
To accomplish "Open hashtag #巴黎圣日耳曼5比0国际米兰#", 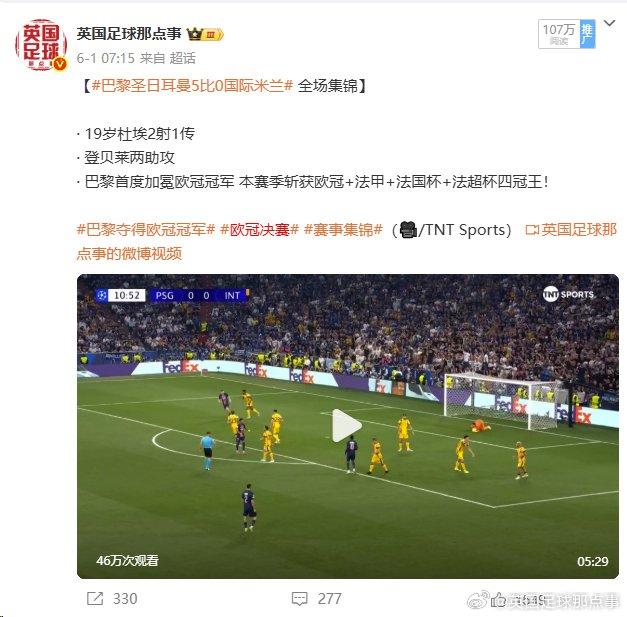I will (192, 86).
